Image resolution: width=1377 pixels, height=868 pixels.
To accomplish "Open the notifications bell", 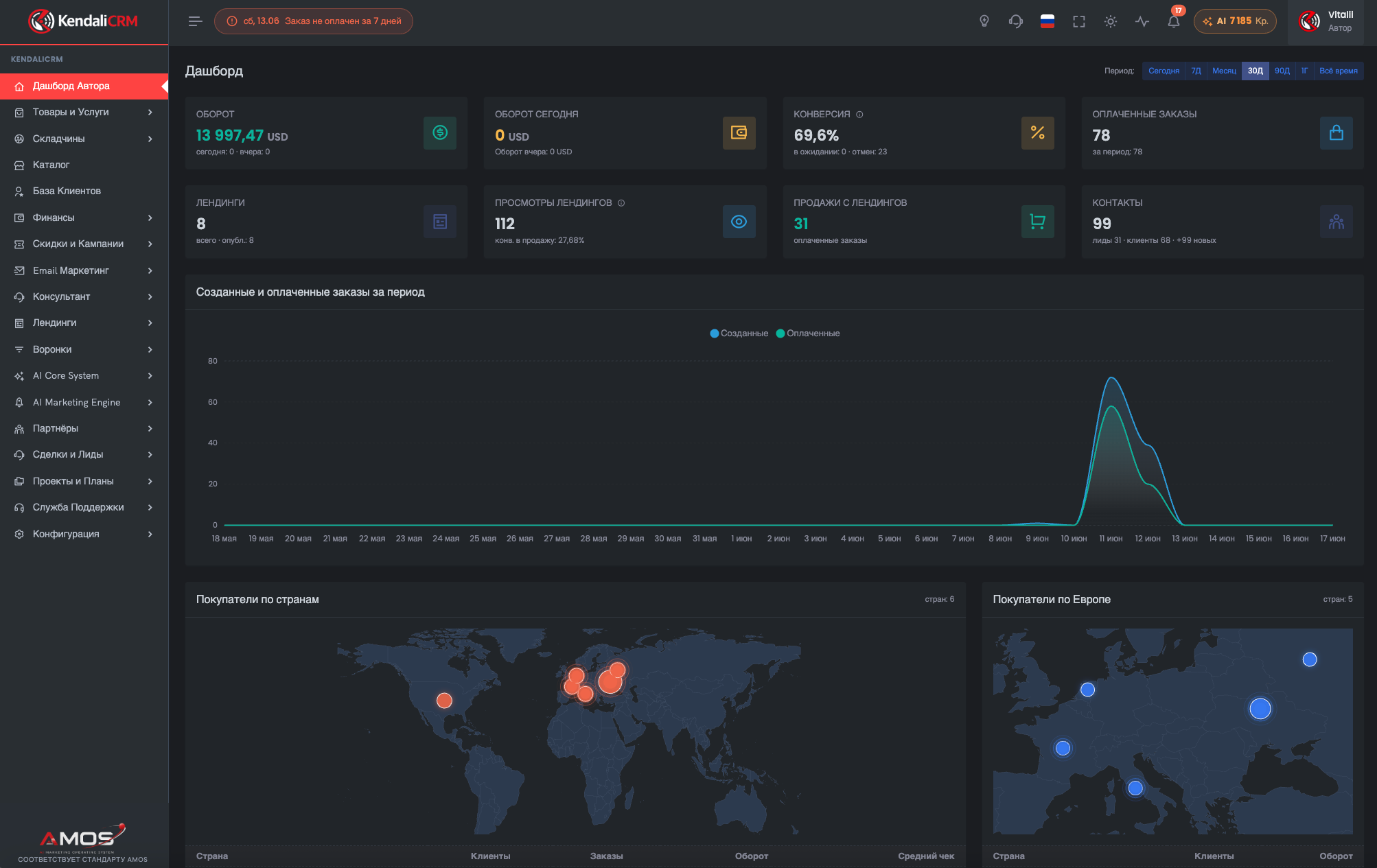I will click(x=1174, y=21).
